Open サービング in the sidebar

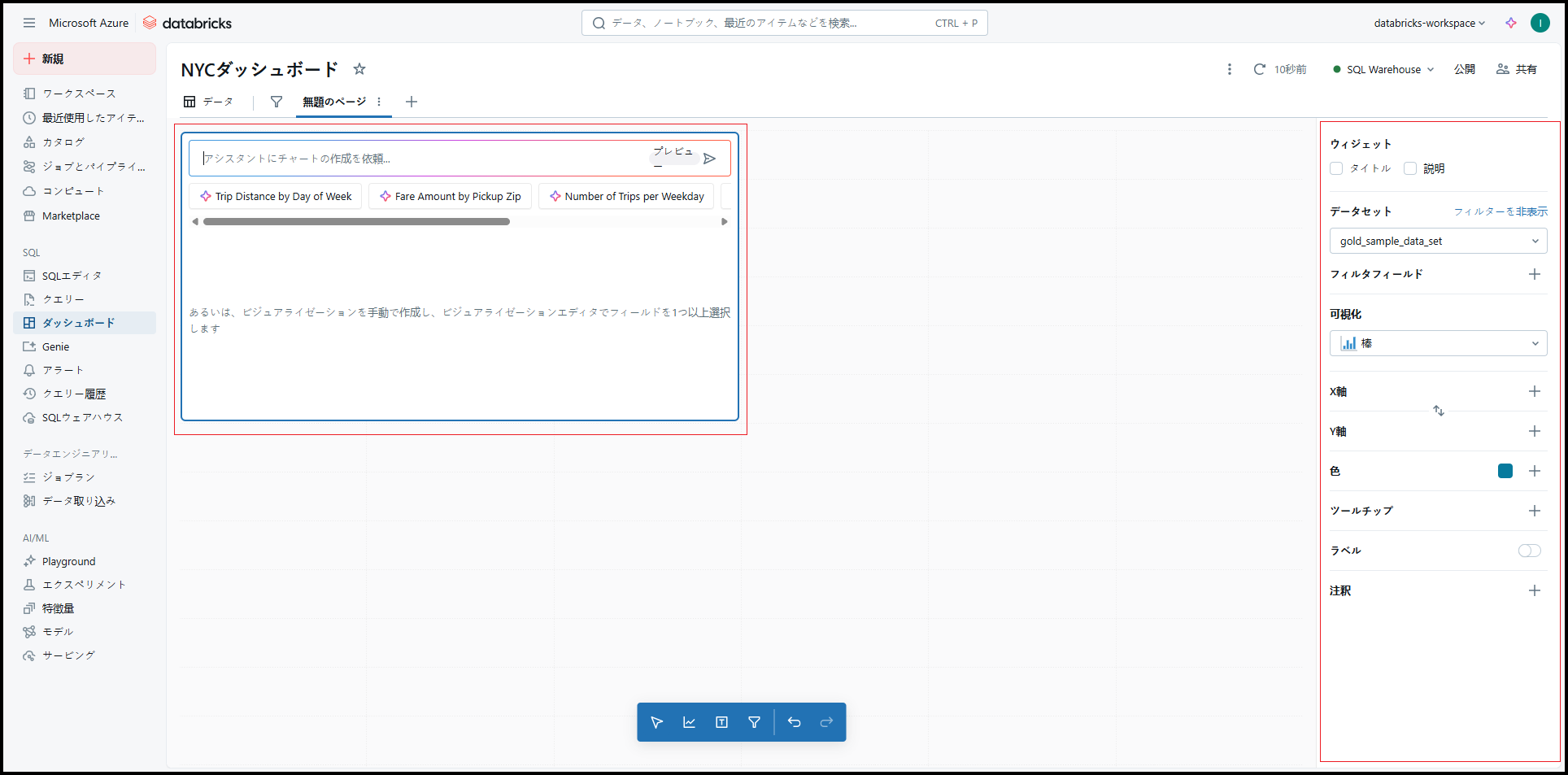point(85,655)
